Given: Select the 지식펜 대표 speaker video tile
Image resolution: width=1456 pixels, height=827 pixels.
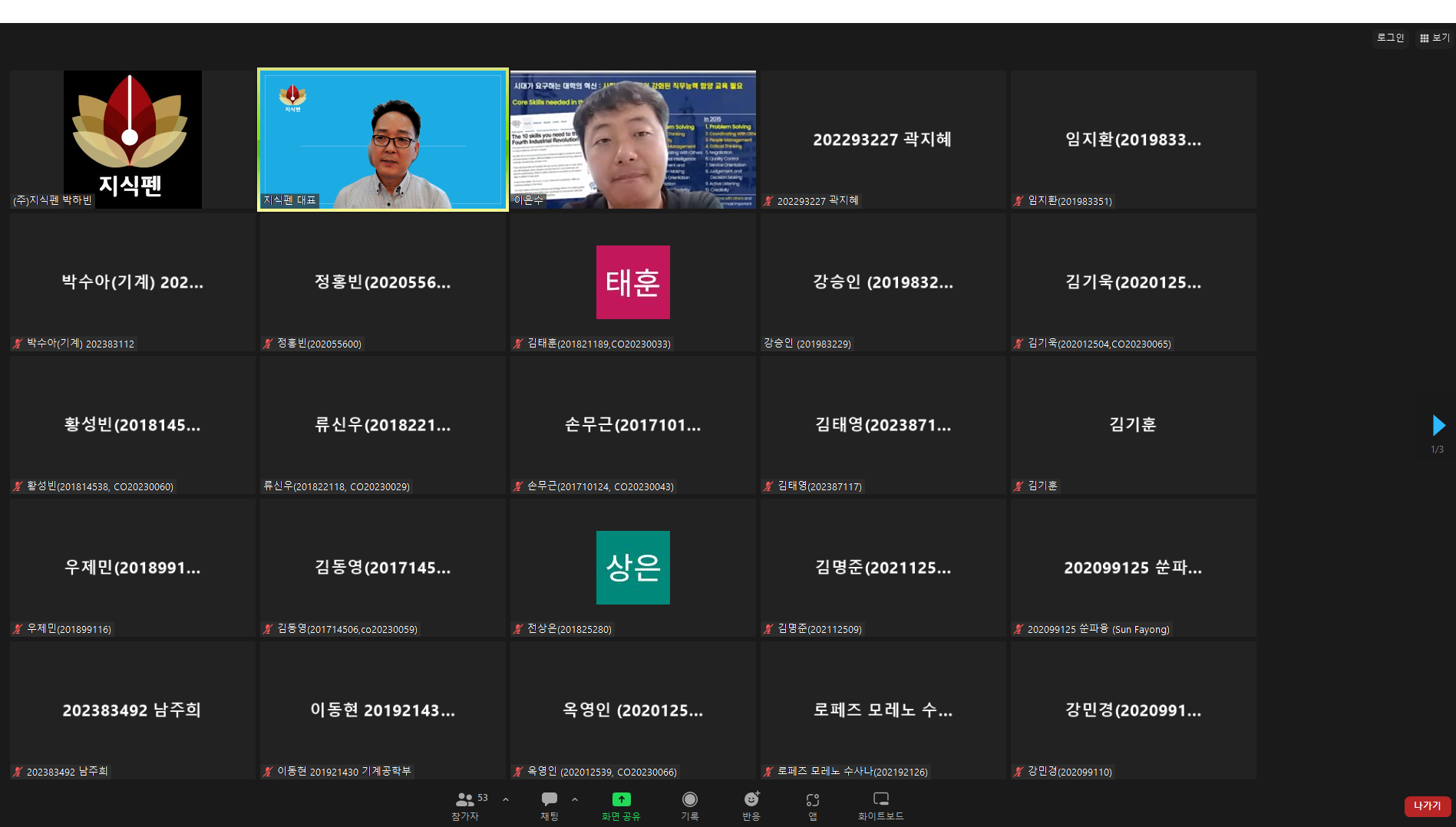Looking at the screenshot, I should point(383,140).
